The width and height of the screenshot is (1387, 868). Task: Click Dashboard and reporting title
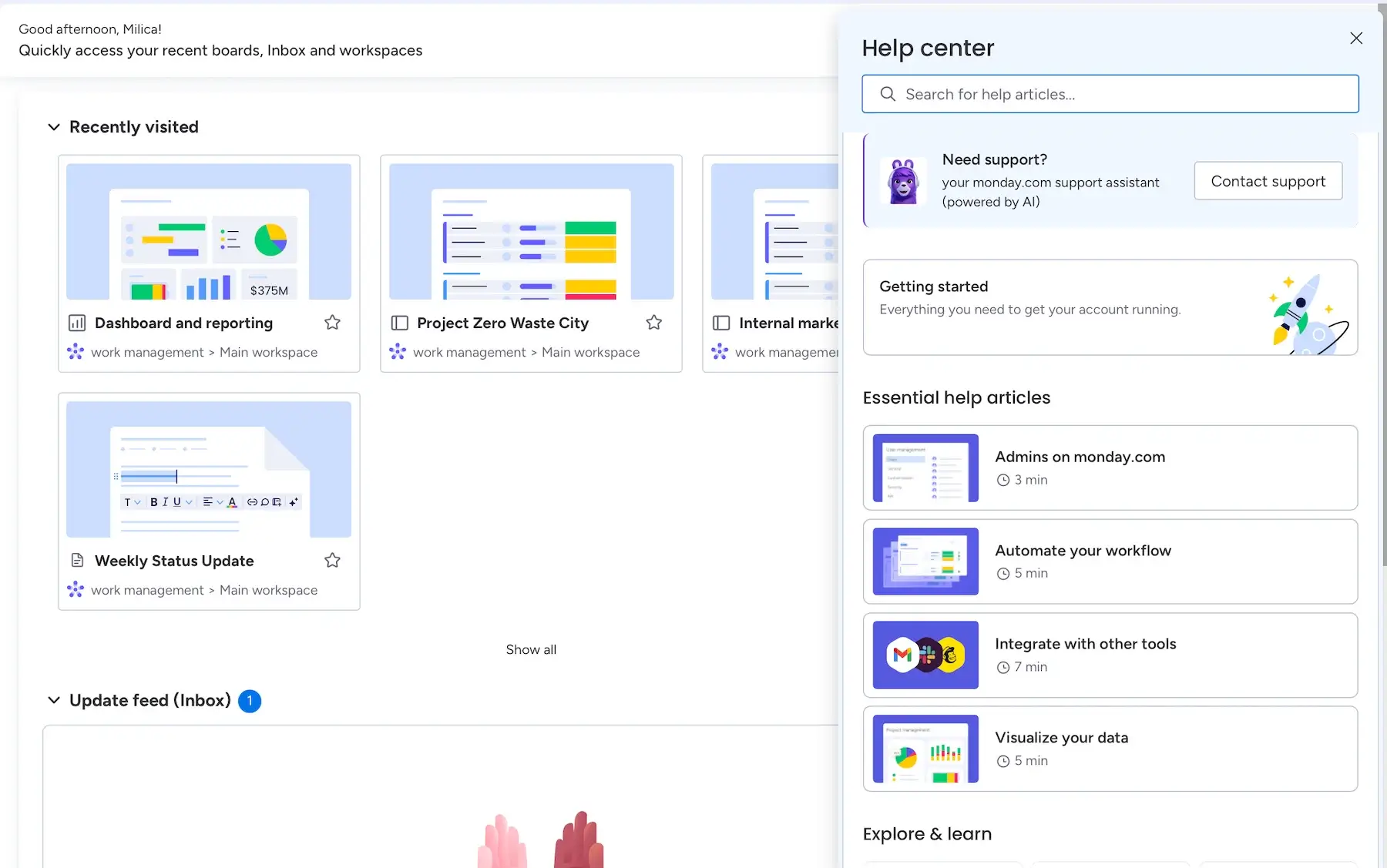click(x=183, y=323)
